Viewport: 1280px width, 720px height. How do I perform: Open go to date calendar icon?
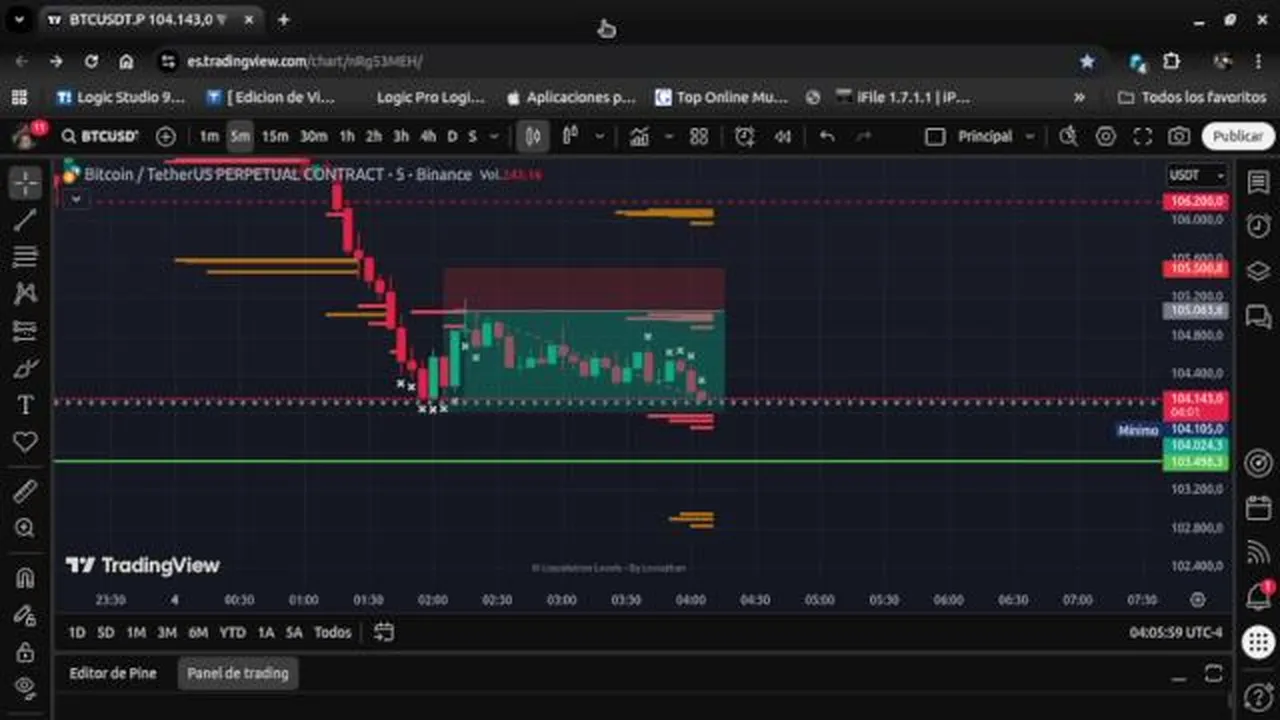384,632
